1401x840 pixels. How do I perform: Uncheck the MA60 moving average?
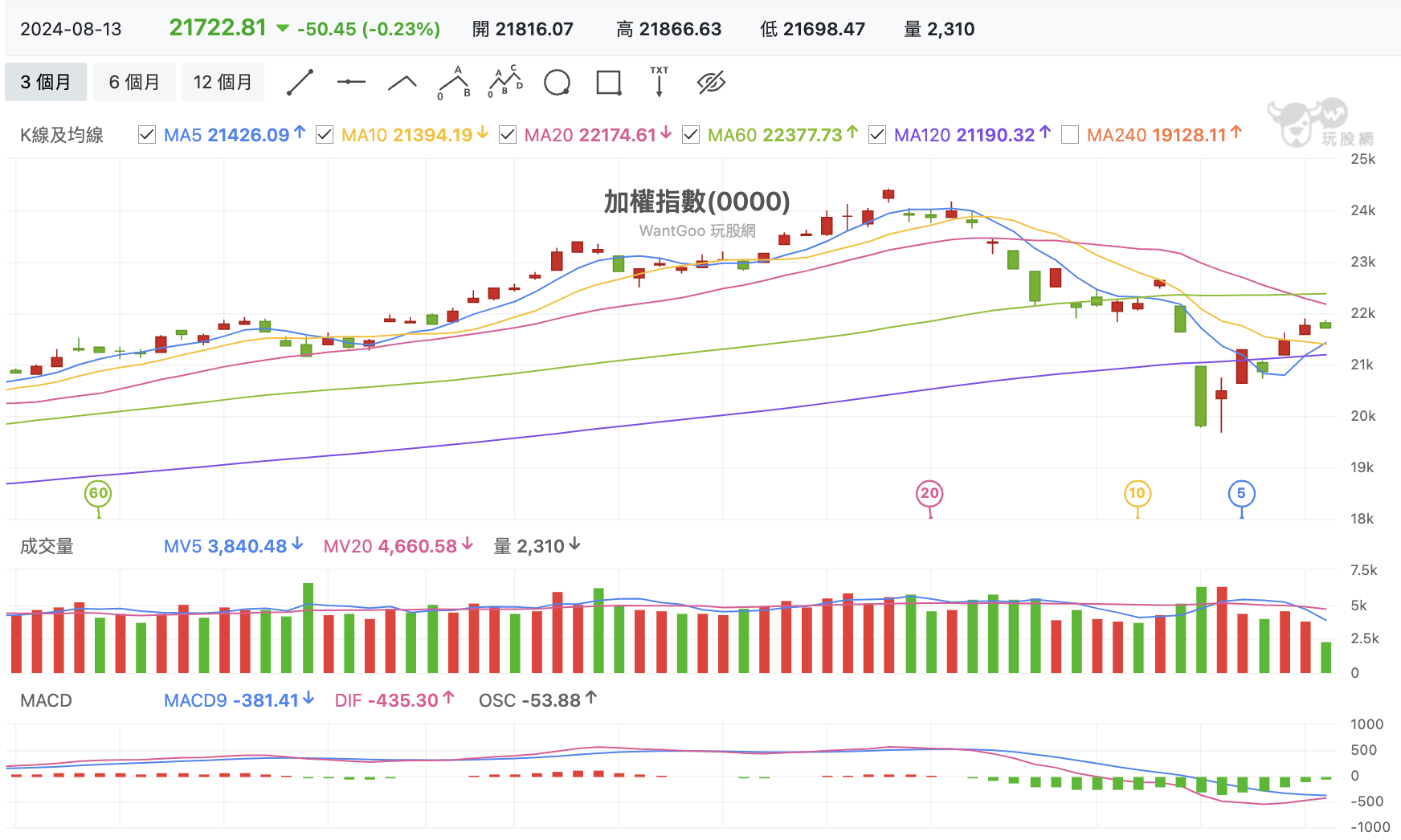(691, 135)
